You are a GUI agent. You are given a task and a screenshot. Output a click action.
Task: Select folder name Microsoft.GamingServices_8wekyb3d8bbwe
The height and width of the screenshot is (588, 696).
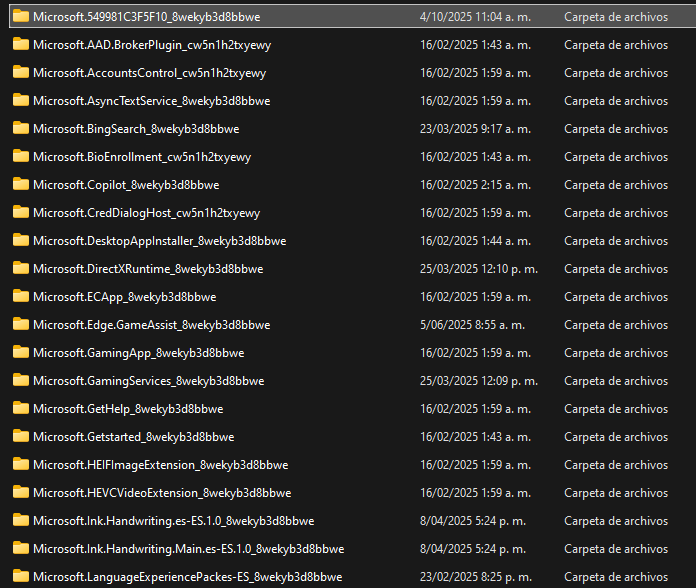(x=148, y=381)
